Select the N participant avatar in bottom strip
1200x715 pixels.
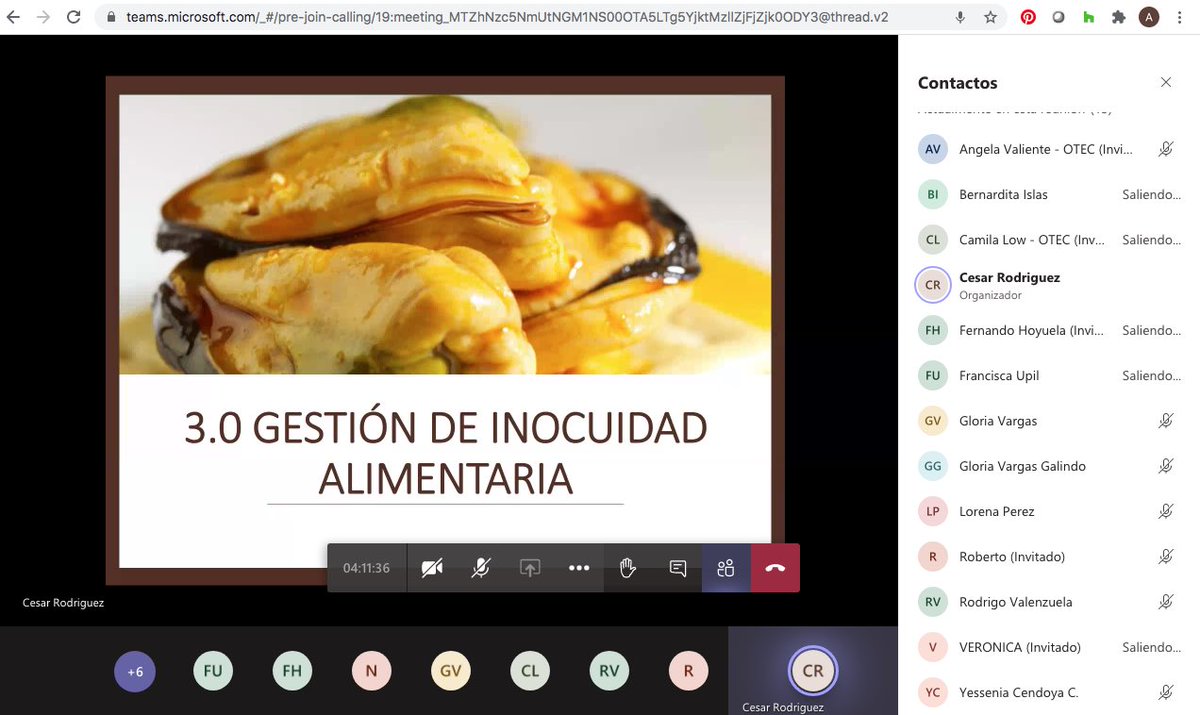pos(371,671)
